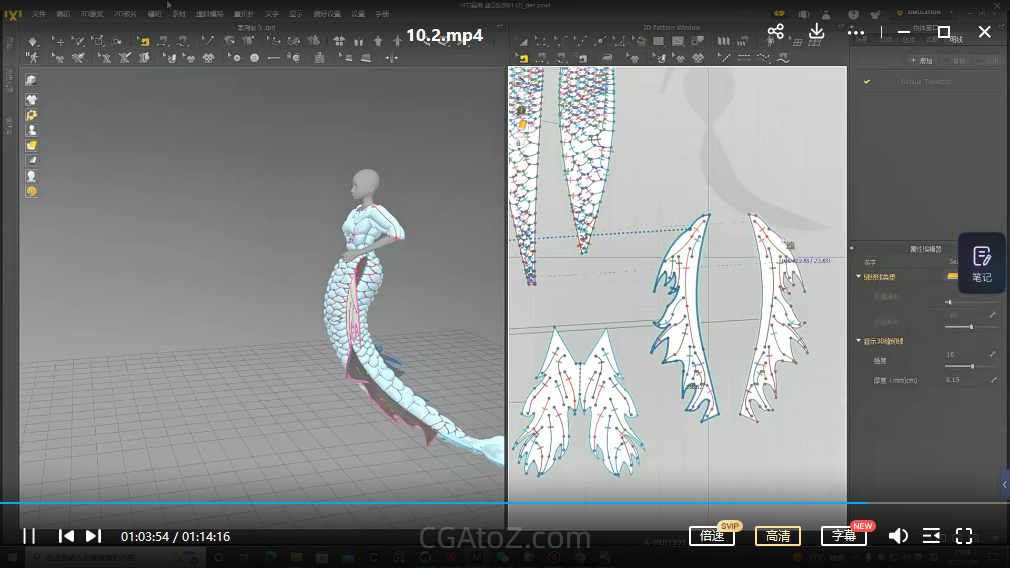Click the simulate down-arrow tool icon

coord(33,42)
